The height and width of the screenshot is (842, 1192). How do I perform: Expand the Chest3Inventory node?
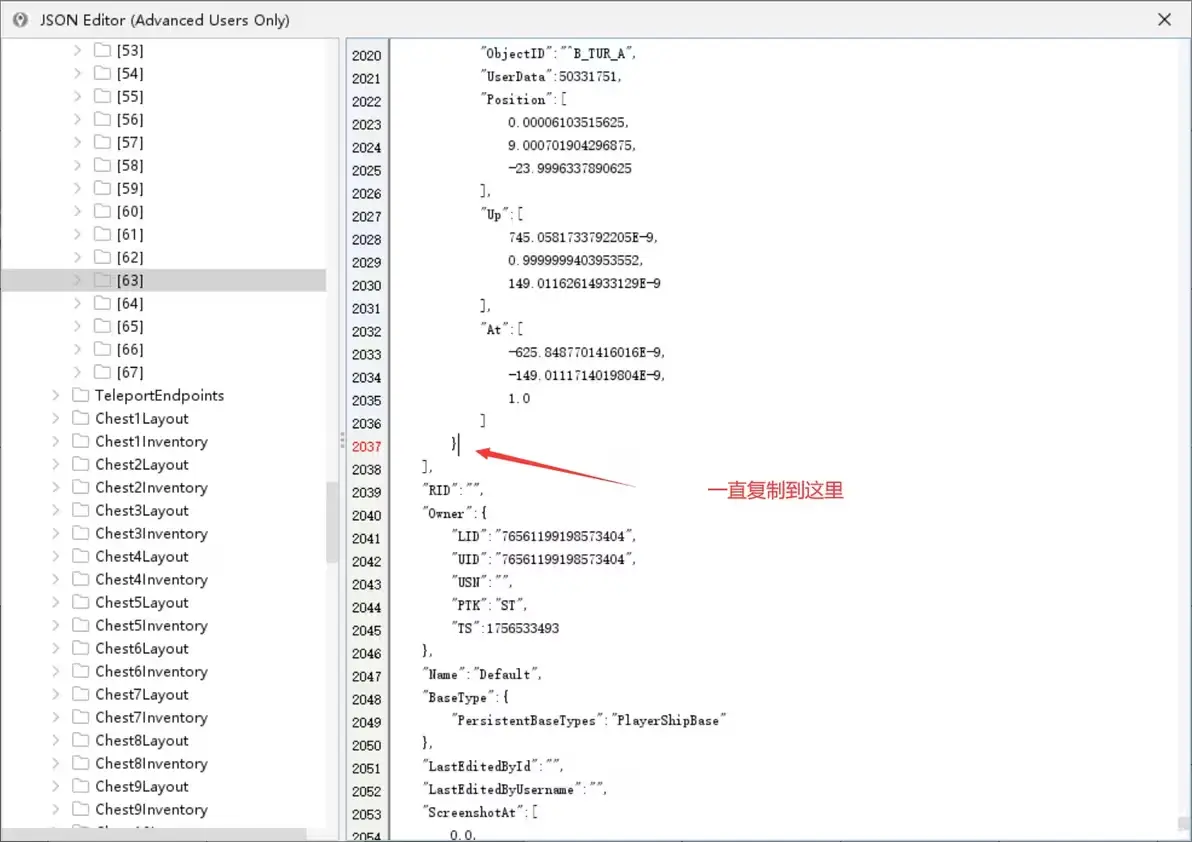(x=55, y=533)
